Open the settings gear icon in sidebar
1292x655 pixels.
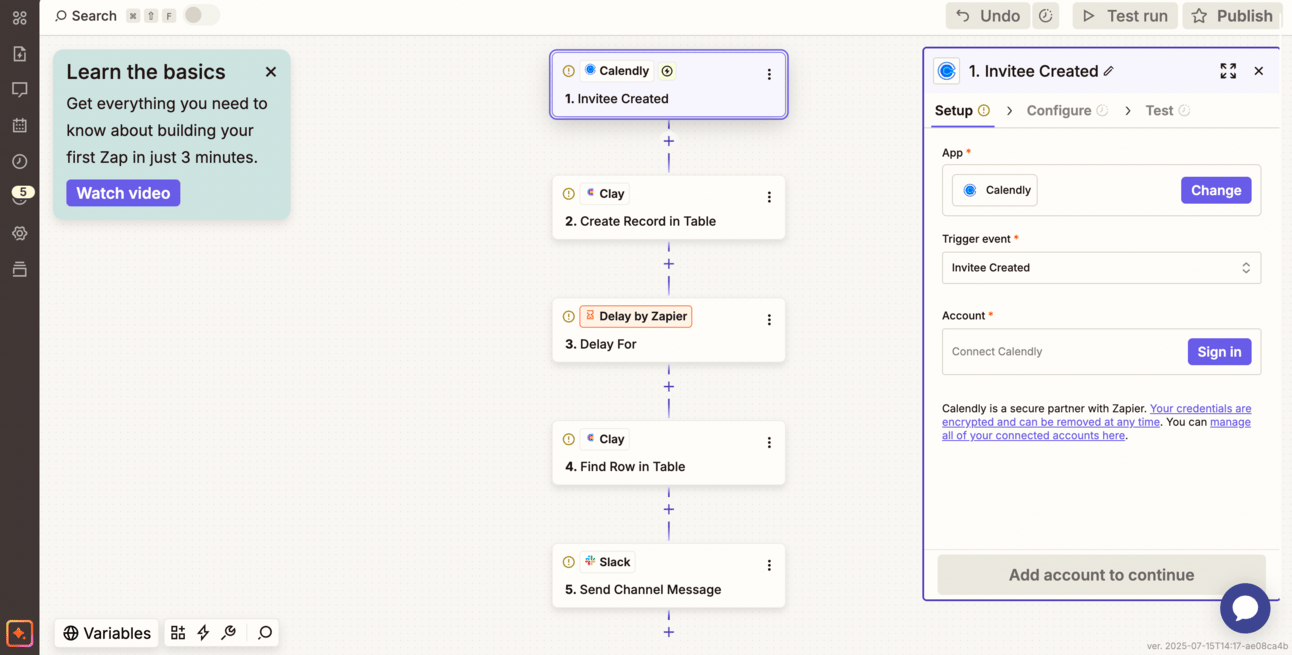19,233
